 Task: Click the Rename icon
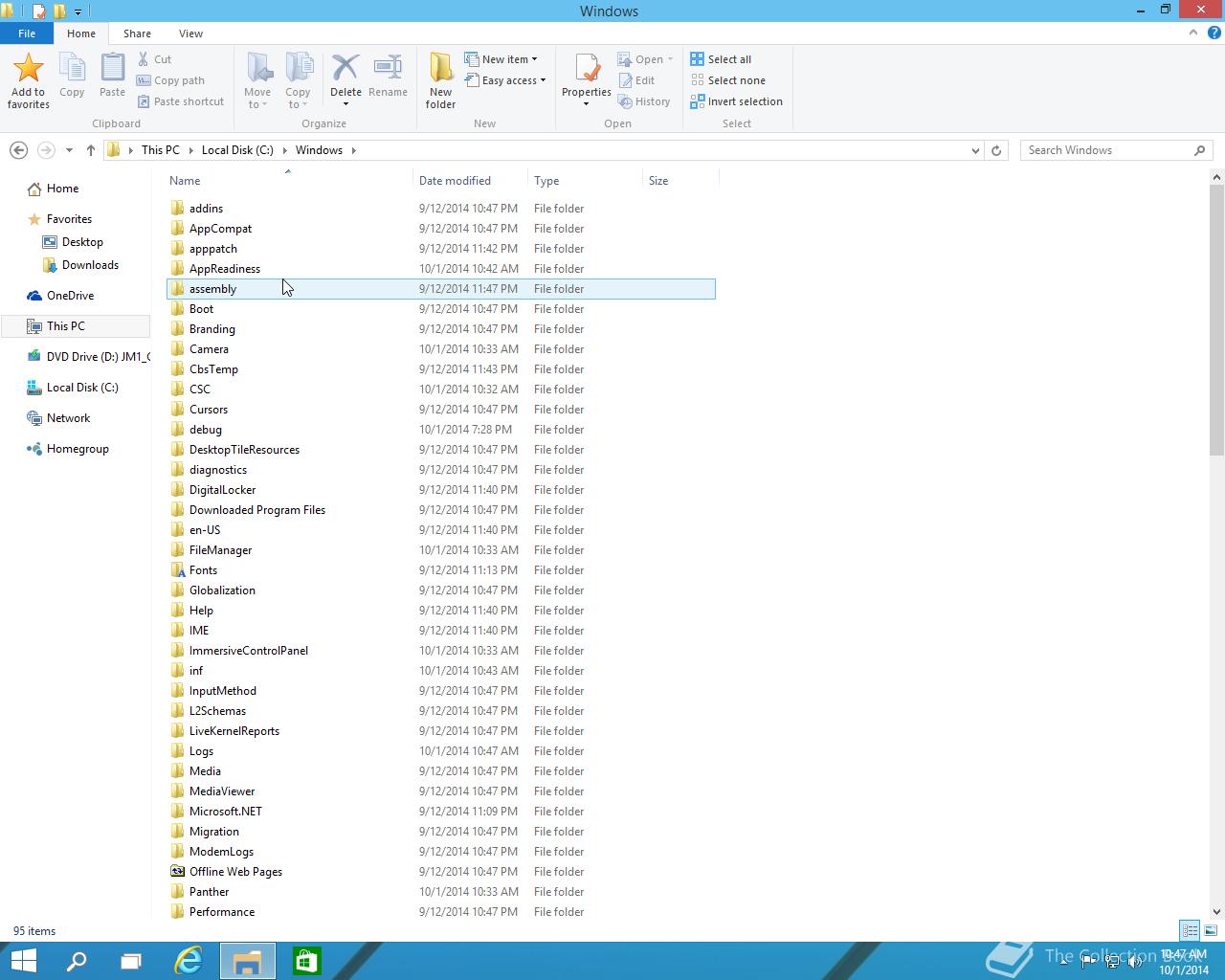(x=388, y=68)
